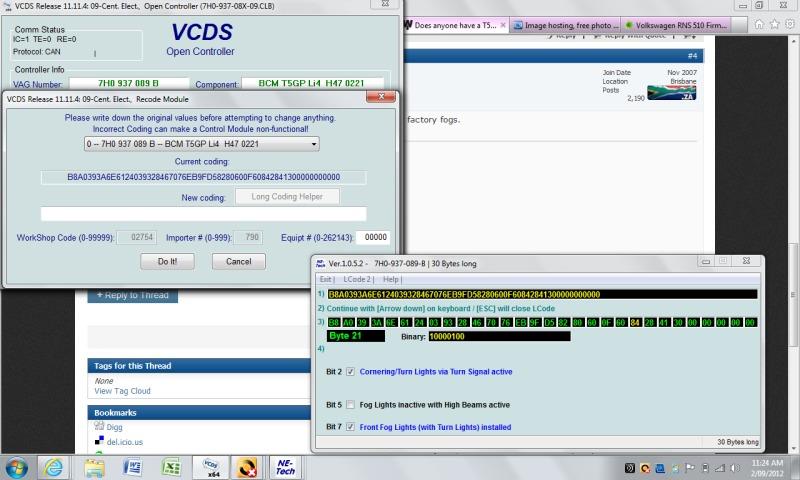
Task: Click Reply to Thread button
Action: (x=133, y=295)
